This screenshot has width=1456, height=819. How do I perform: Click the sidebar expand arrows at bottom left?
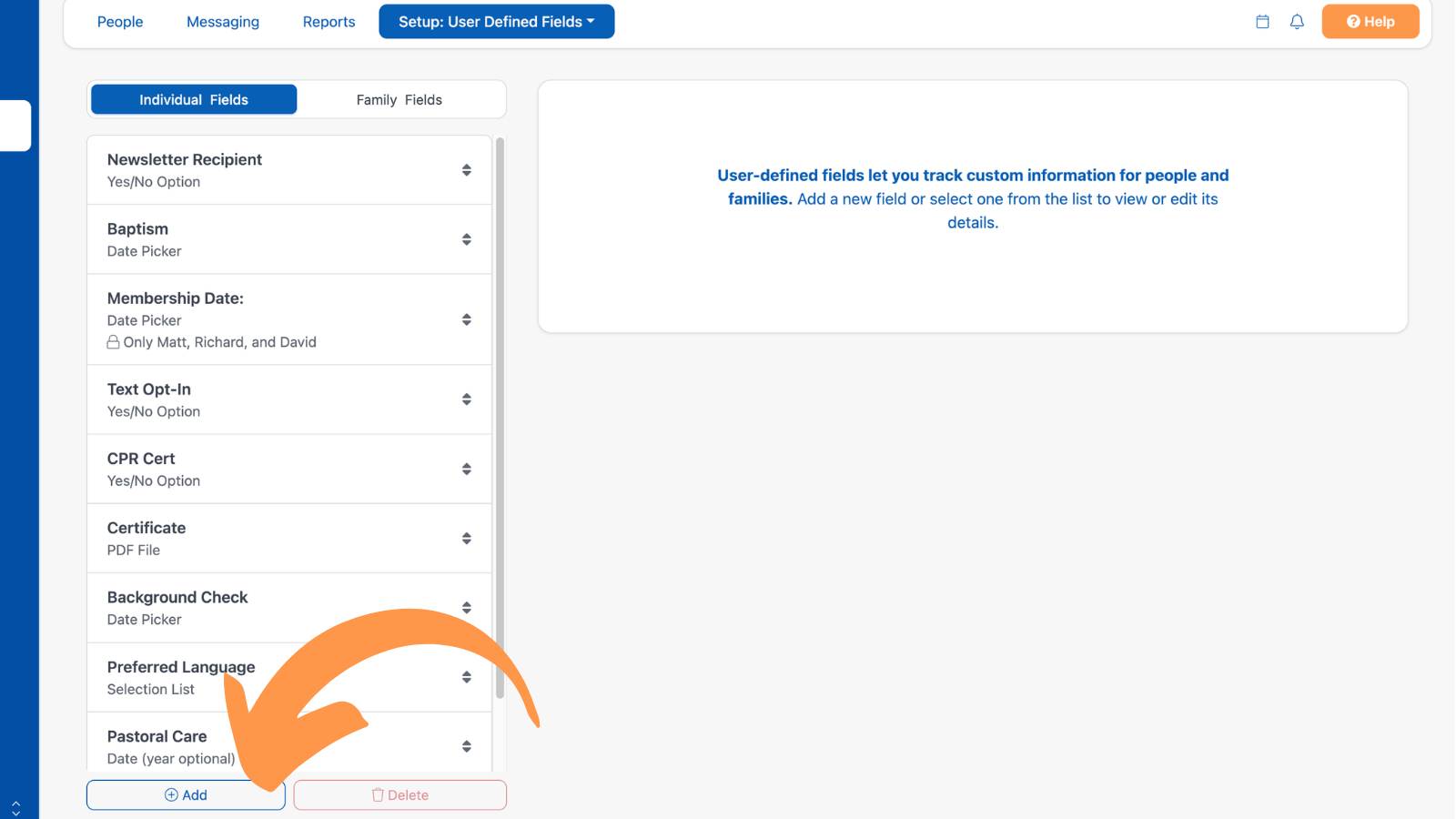tap(15, 808)
